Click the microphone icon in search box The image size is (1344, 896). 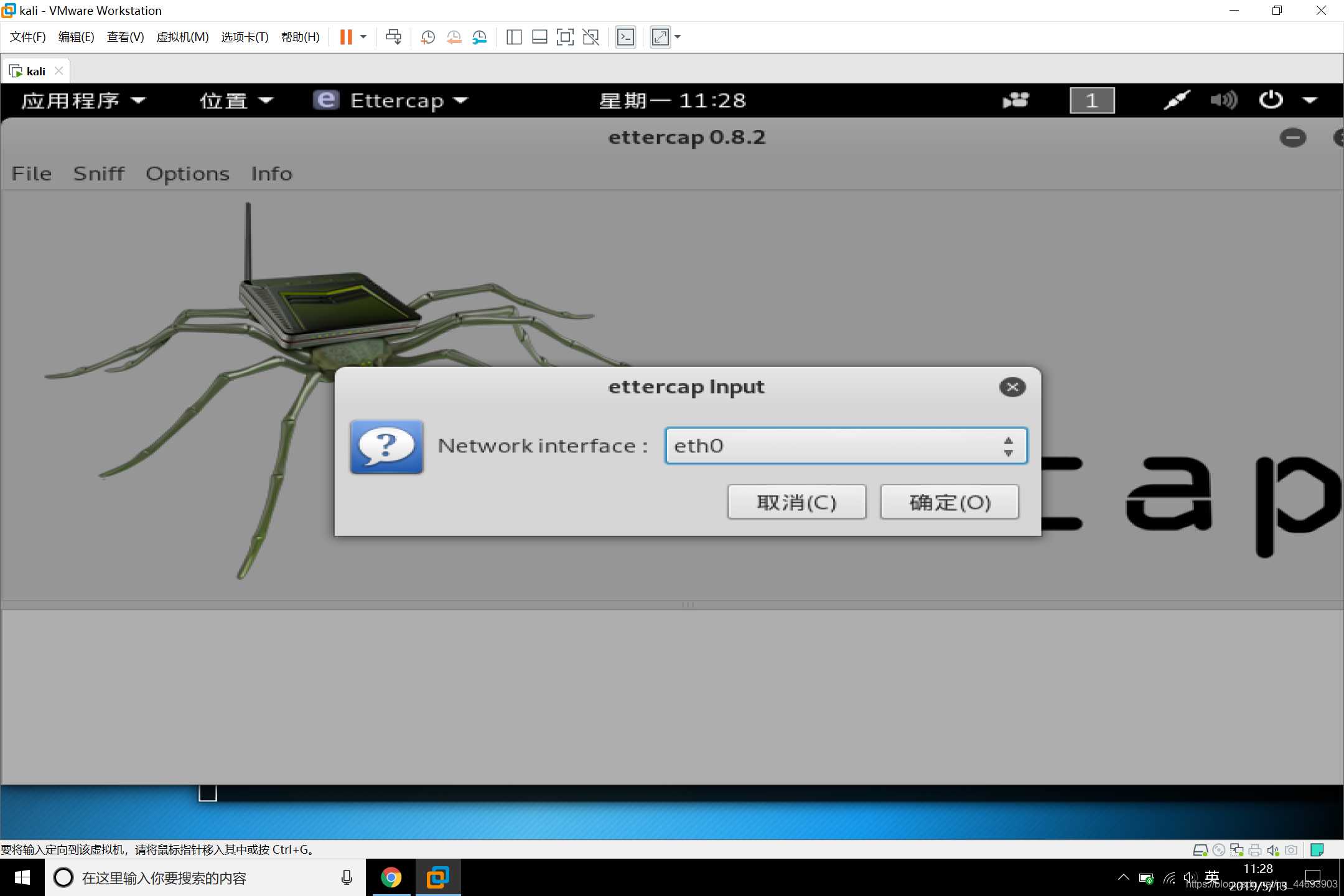[347, 877]
